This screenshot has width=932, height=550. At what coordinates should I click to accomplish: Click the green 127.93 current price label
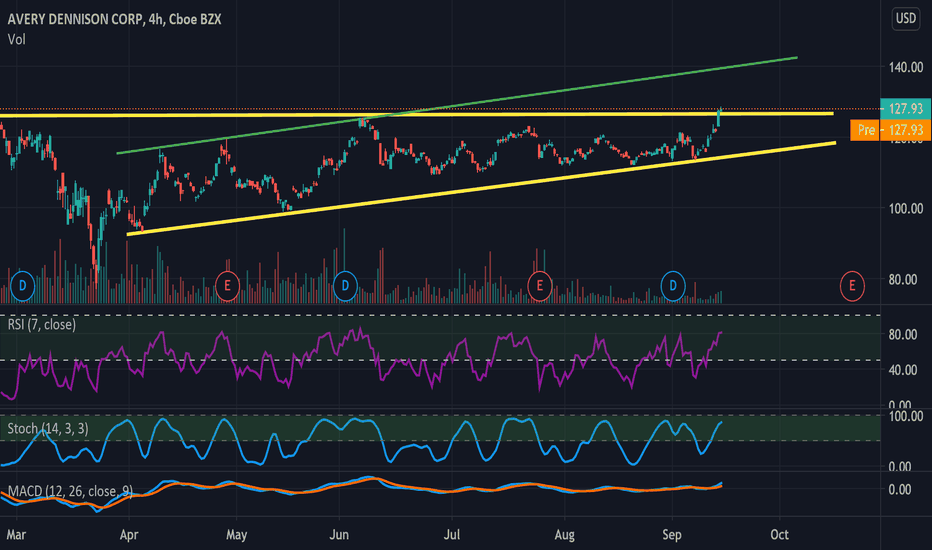click(x=905, y=108)
